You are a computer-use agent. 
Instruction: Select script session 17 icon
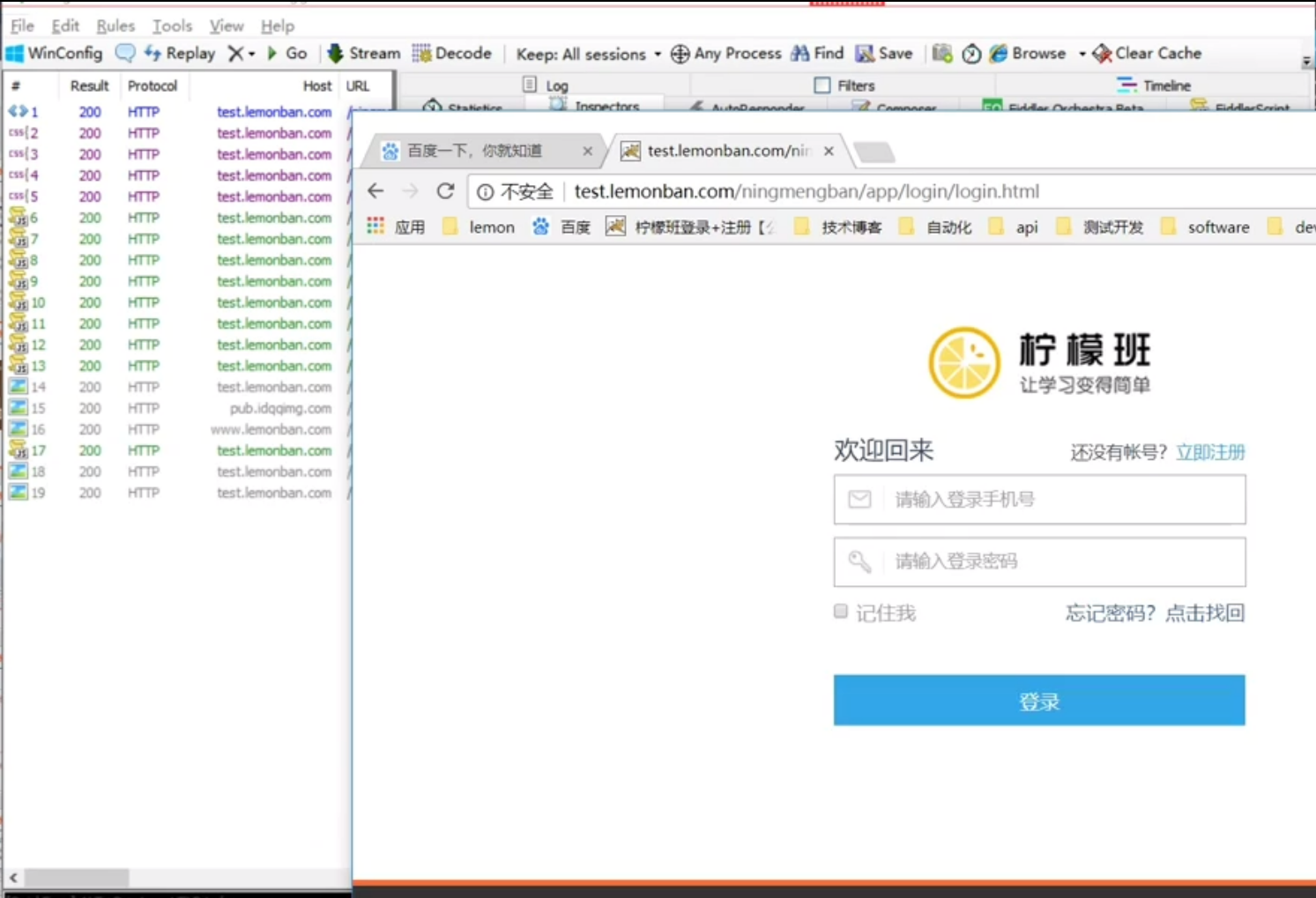click(18, 449)
